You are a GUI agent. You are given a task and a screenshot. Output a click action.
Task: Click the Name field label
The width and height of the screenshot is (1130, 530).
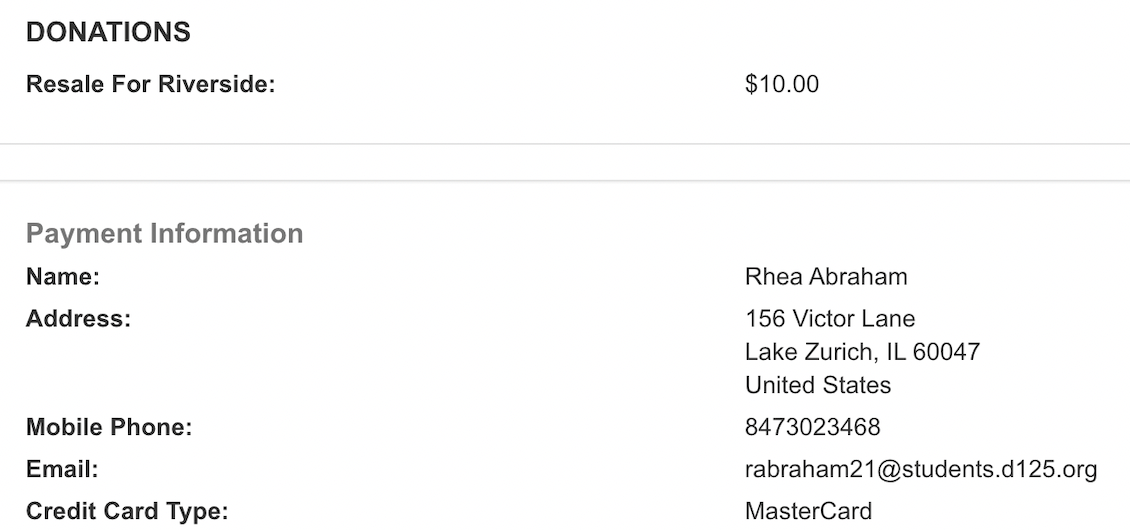[x=63, y=276]
